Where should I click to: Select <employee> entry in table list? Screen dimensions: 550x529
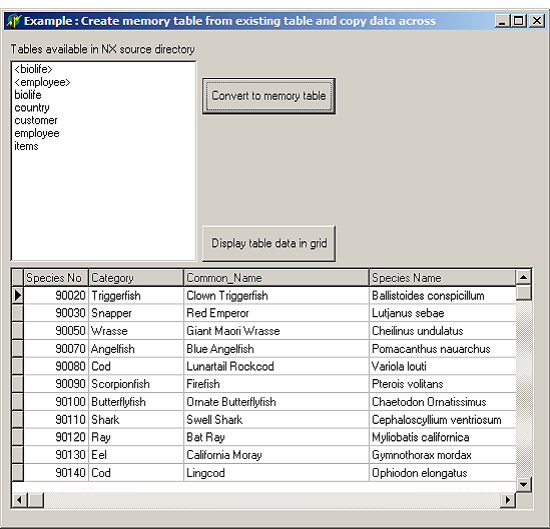(x=42, y=82)
